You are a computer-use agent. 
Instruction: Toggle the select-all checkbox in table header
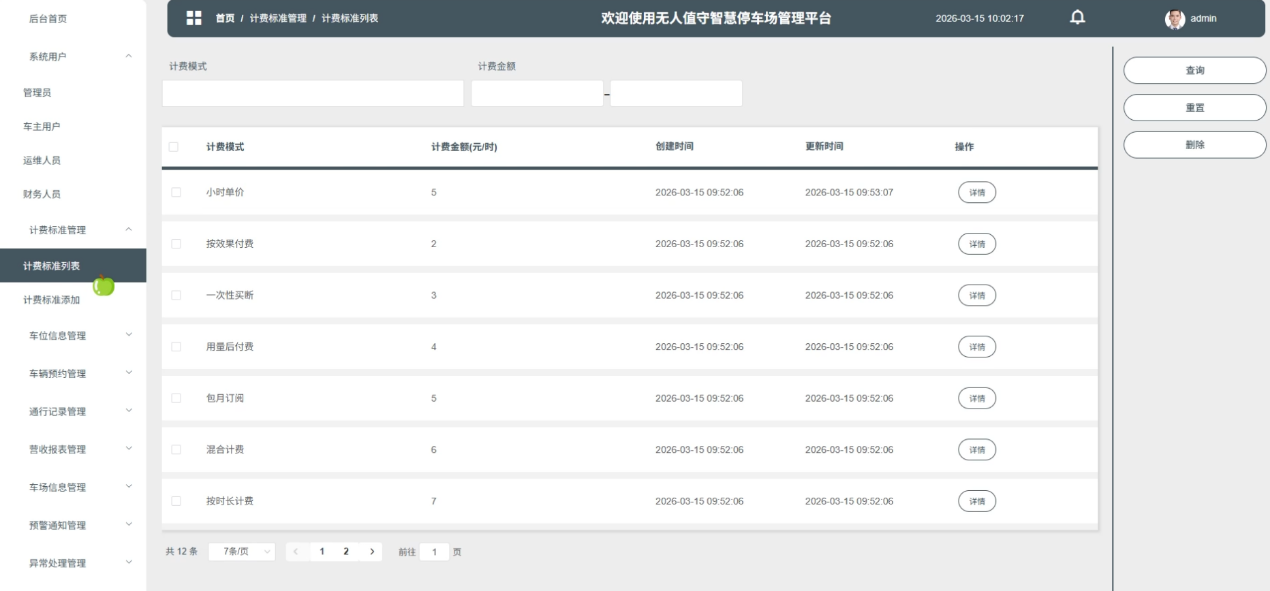(174, 147)
